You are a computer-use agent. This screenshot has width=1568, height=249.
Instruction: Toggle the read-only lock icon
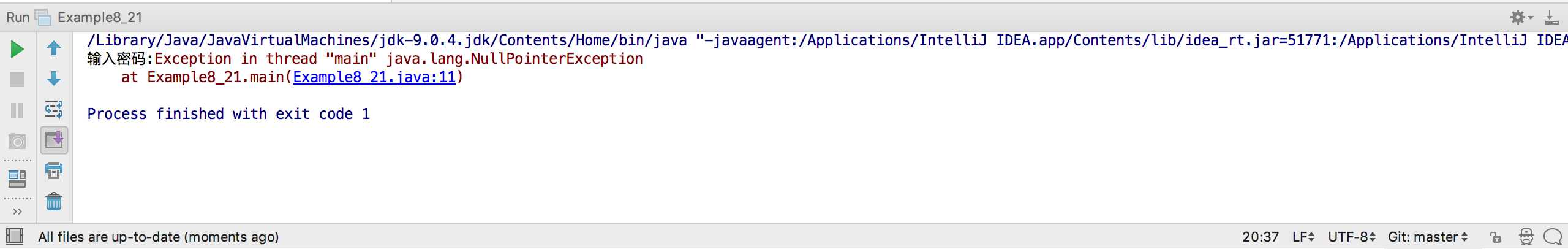pyautogui.click(x=1496, y=237)
